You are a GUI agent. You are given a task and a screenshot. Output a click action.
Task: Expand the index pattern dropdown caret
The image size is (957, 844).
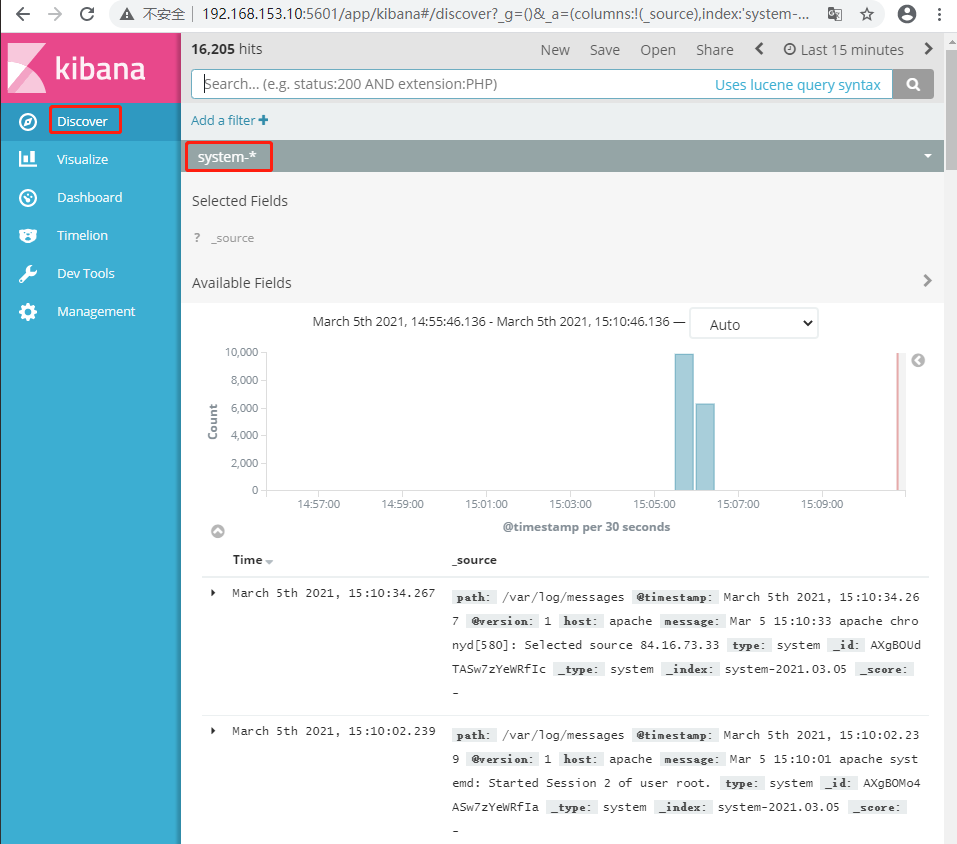tap(928, 156)
